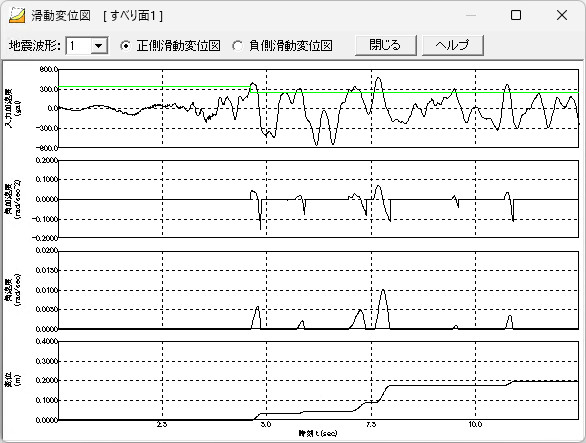
Task: Click the 7.5 time axis label
Action: point(371,424)
